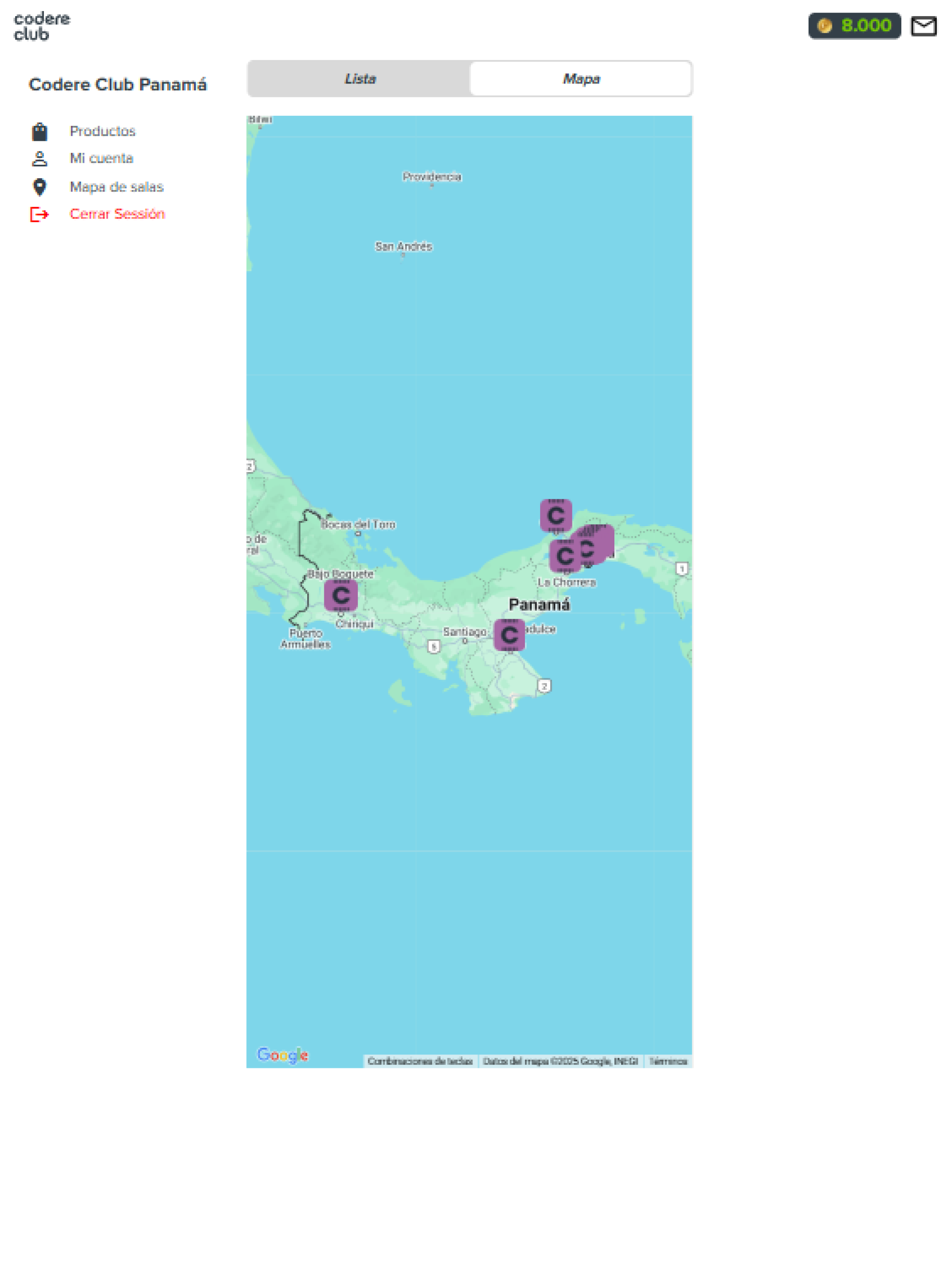Click the Providencia map label

click(x=432, y=176)
